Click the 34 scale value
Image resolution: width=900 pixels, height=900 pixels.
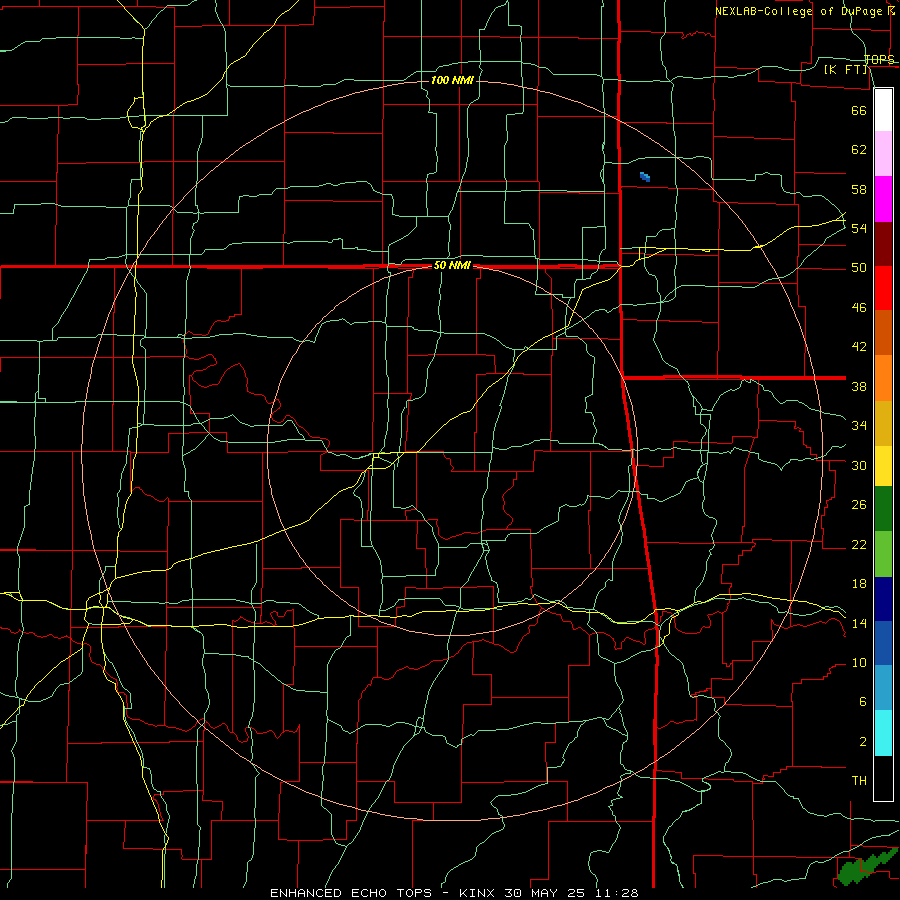pyautogui.click(x=859, y=425)
